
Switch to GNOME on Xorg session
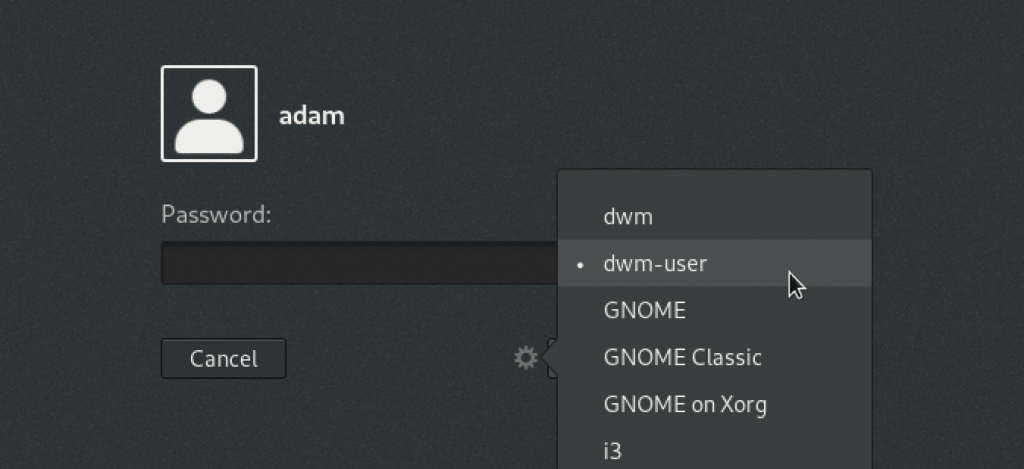coord(685,404)
